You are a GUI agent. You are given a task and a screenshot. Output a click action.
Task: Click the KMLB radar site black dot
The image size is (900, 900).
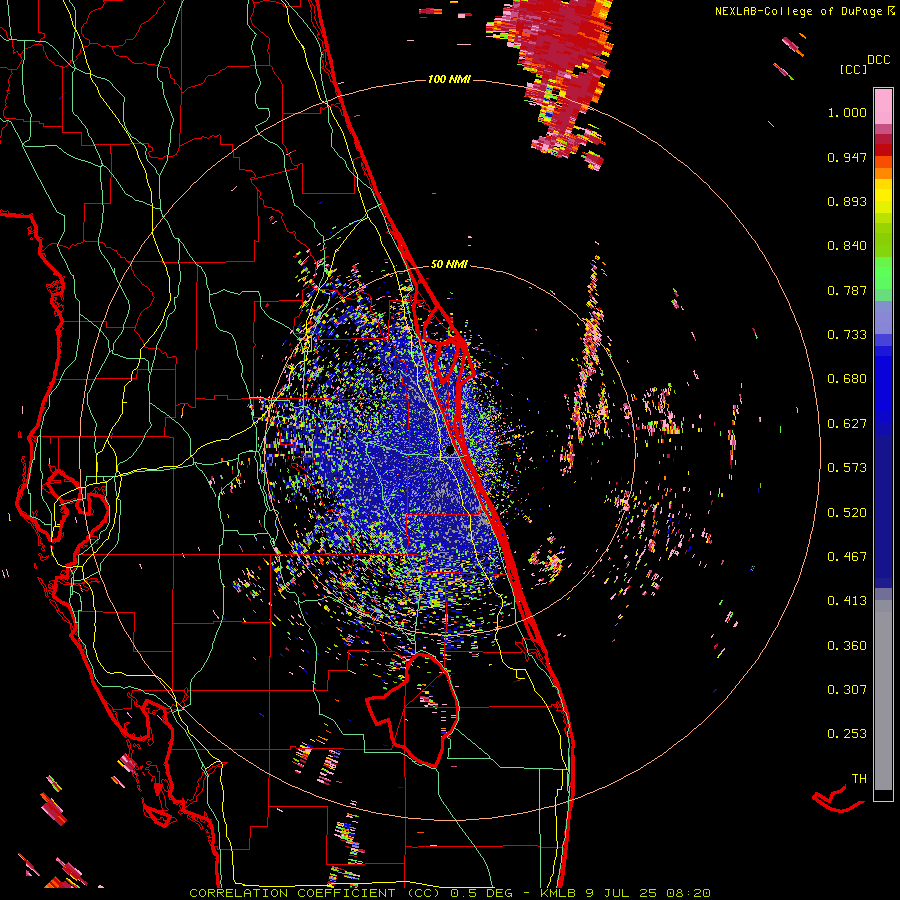451,451
